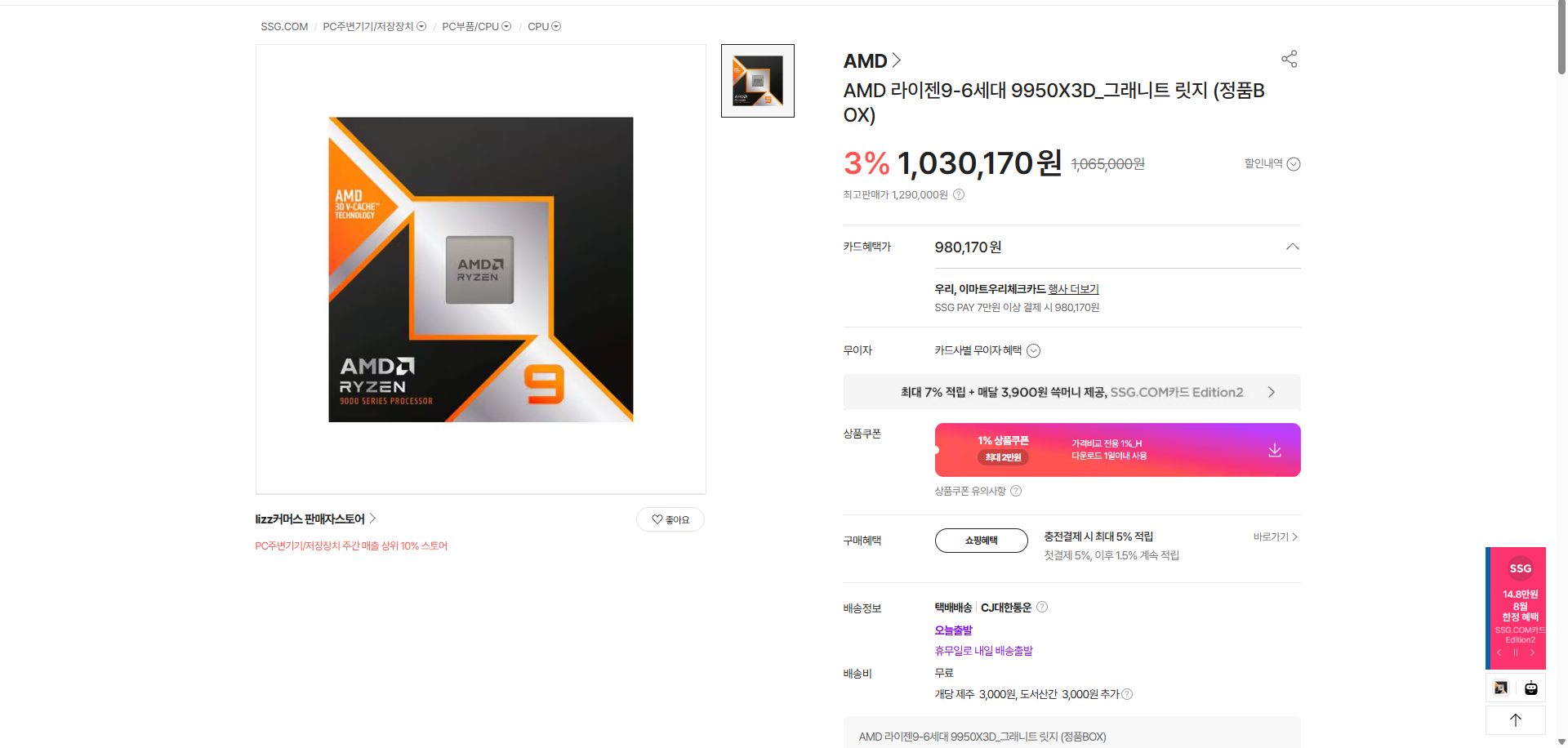Click the help icon after 도서산간 3,000원 추가
The height and width of the screenshot is (748, 1568).
point(1127,694)
